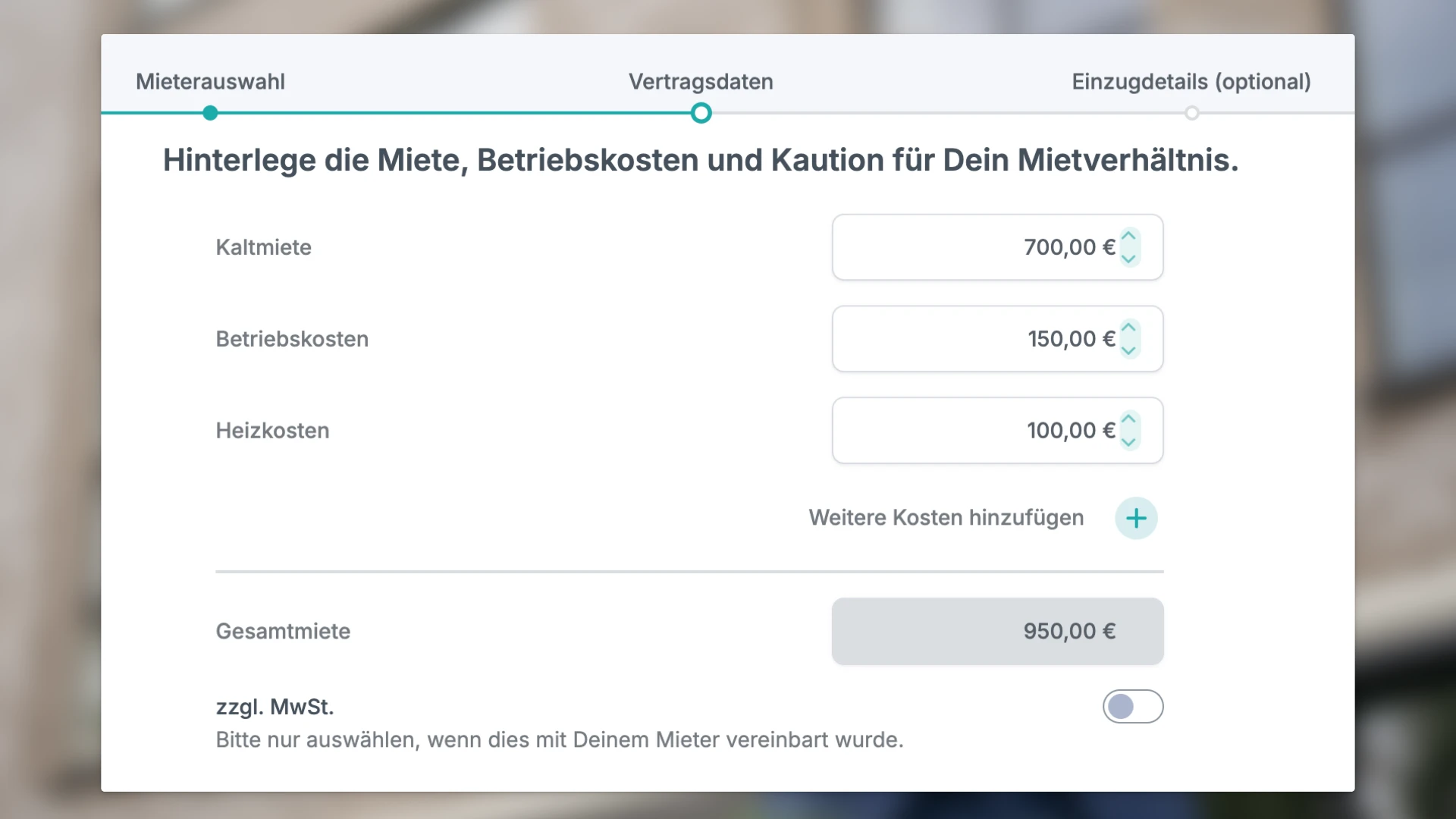Focus the Heizkosten amount field
The width and height of the screenshot is (1456, 819).
point(997,431)
